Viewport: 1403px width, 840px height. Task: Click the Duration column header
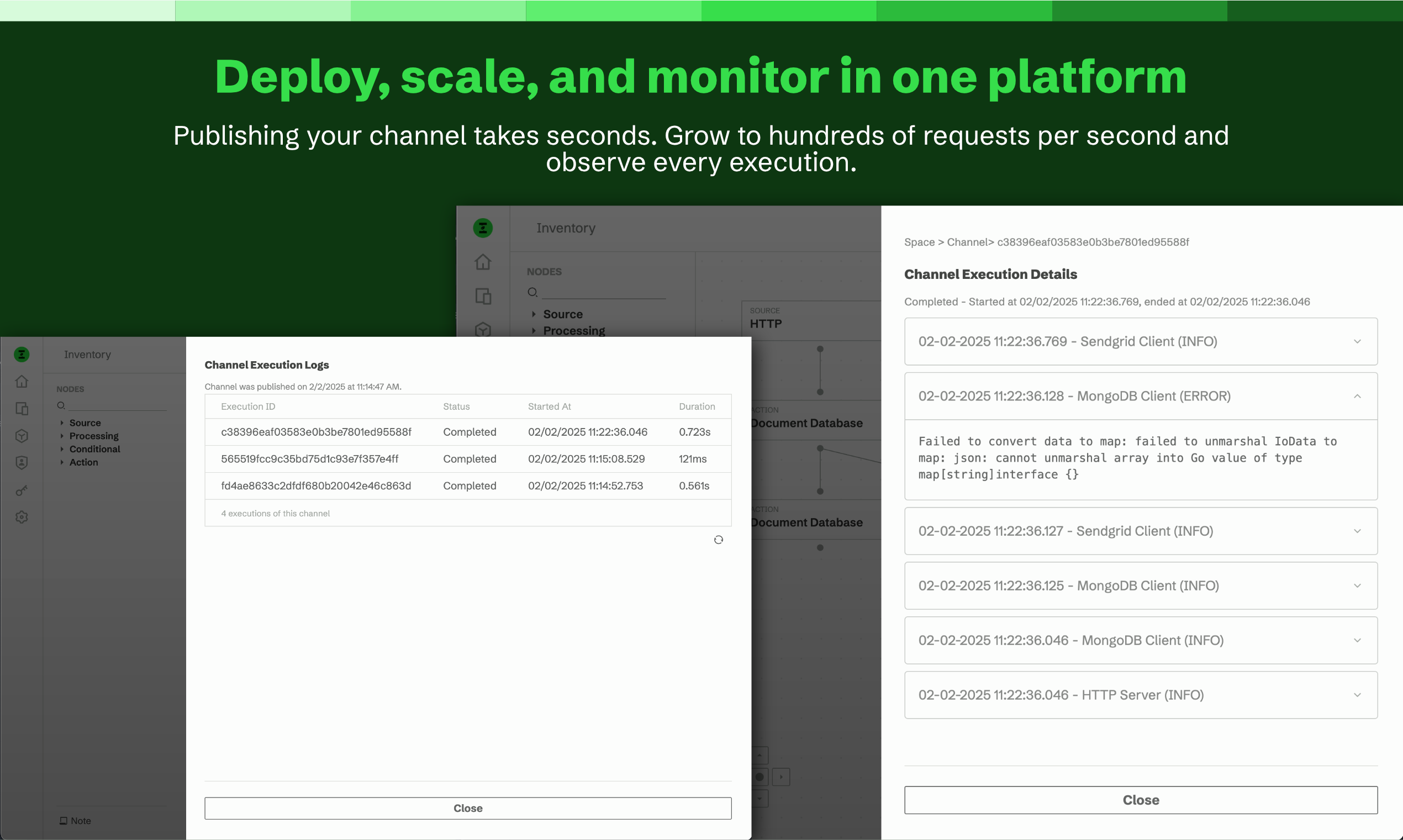(x=697, y=406)
